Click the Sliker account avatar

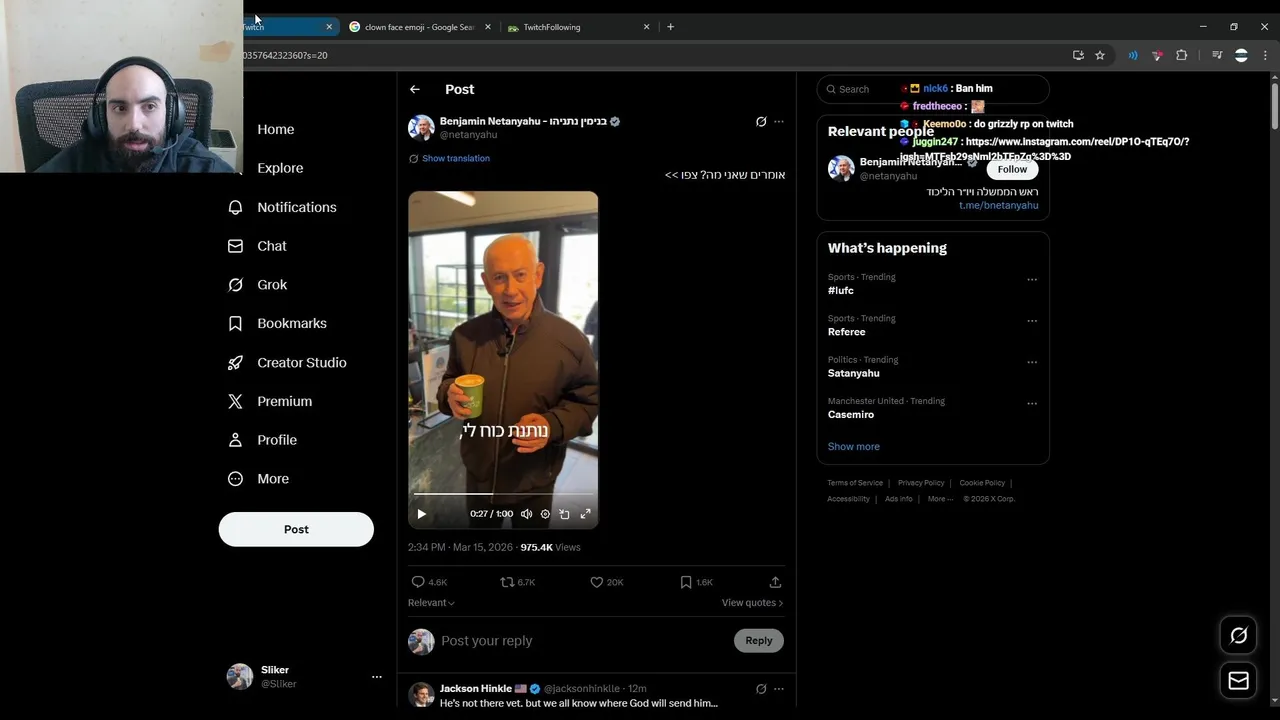coord(240,677)
